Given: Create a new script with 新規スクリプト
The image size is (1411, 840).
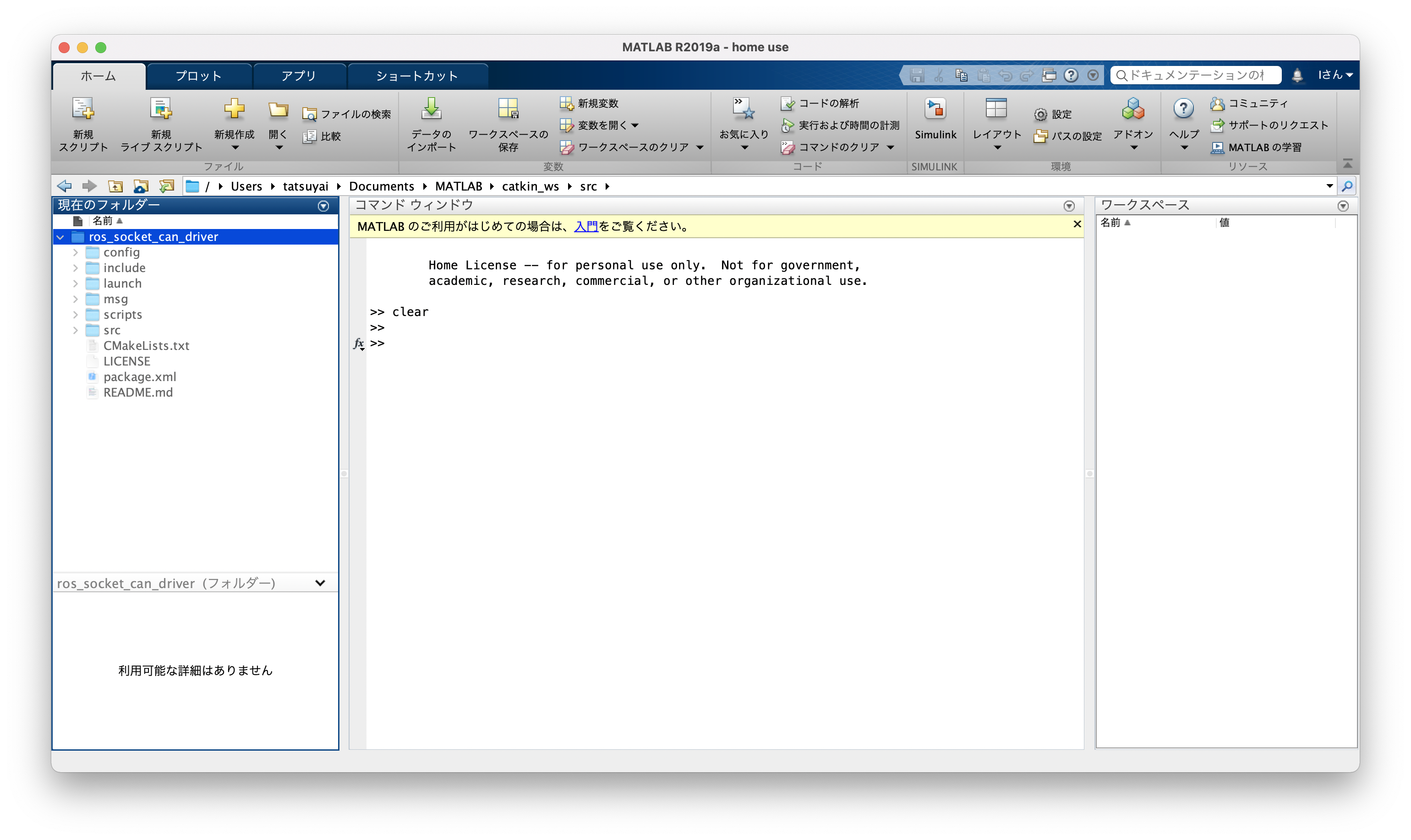Looking at the screenshot, I should point(83,125).
